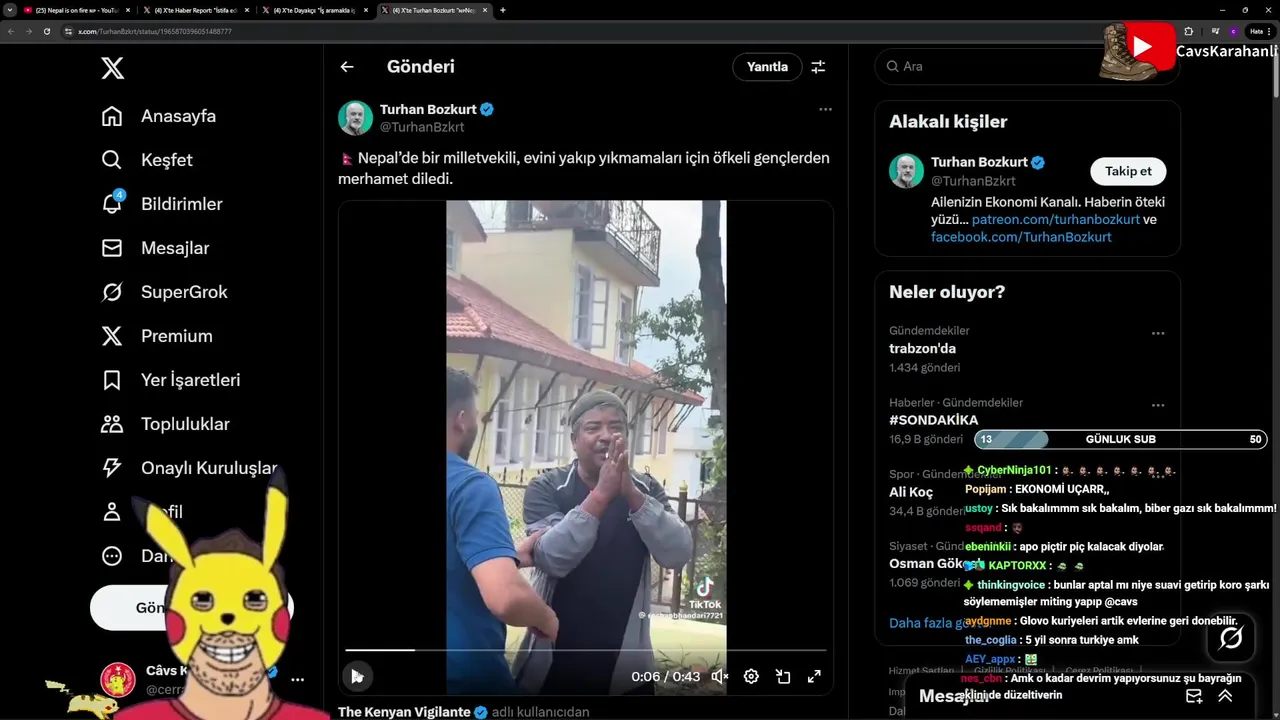Unmute the video sound
This screenshot has height=720, width=1280.
coord(719,677)
